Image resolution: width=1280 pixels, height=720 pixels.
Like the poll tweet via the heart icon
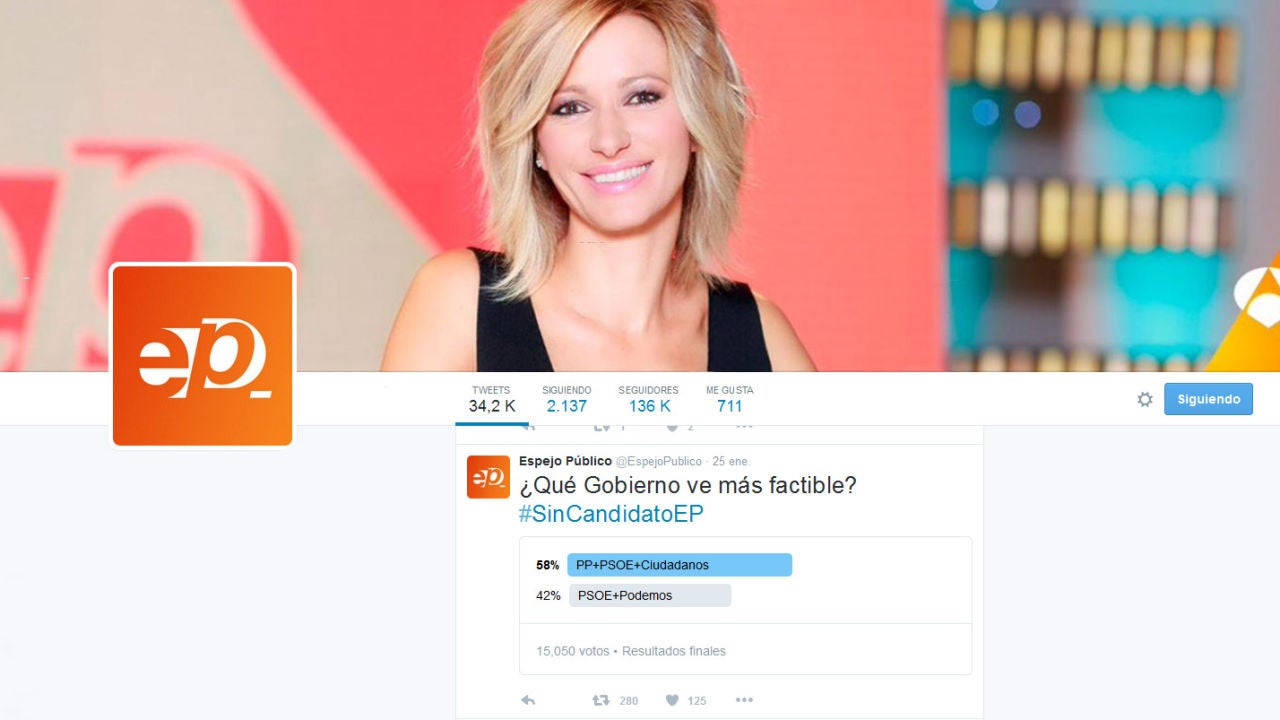point(673,700)
